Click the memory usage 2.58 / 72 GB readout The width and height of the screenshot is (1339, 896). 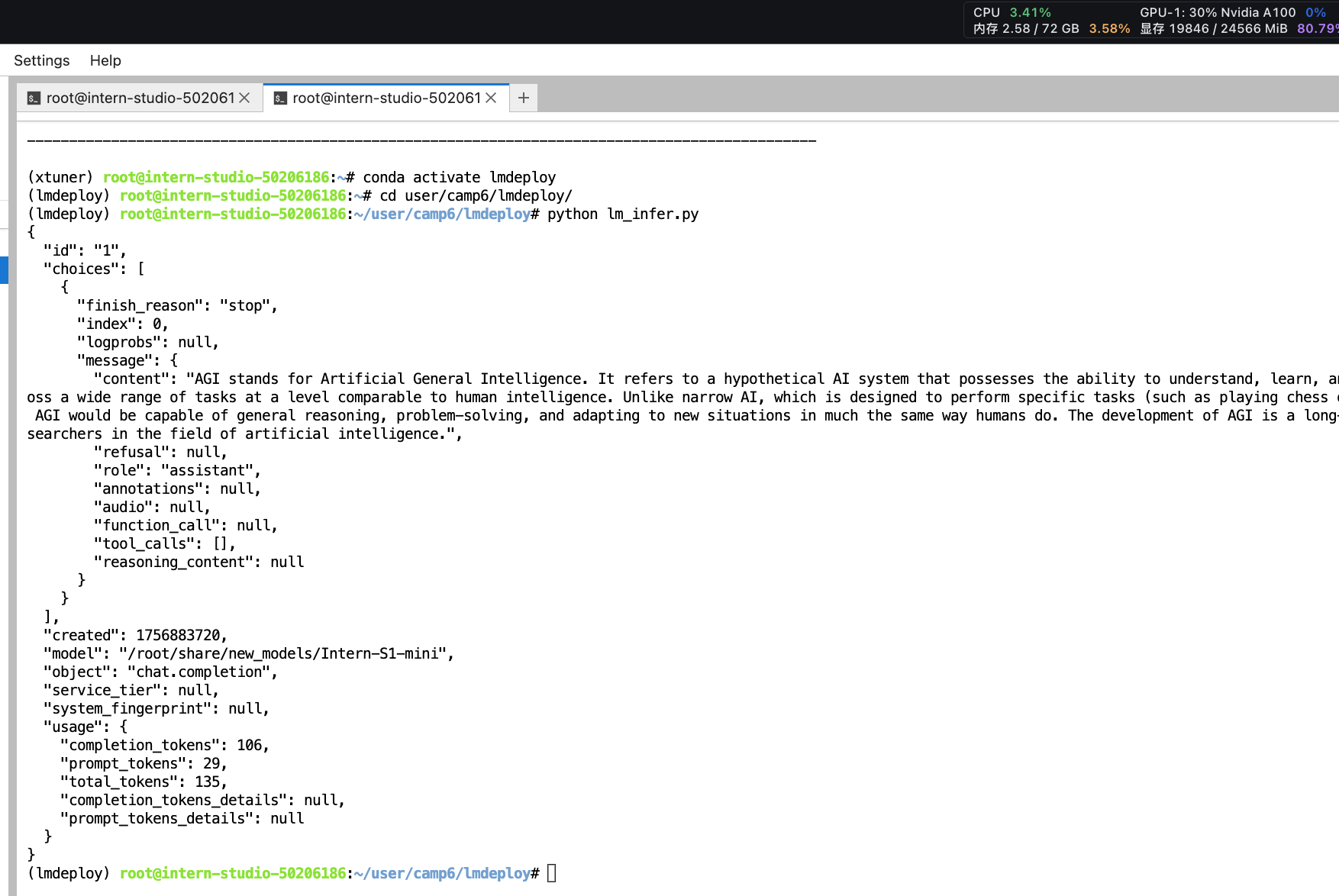click(1026, 28)
